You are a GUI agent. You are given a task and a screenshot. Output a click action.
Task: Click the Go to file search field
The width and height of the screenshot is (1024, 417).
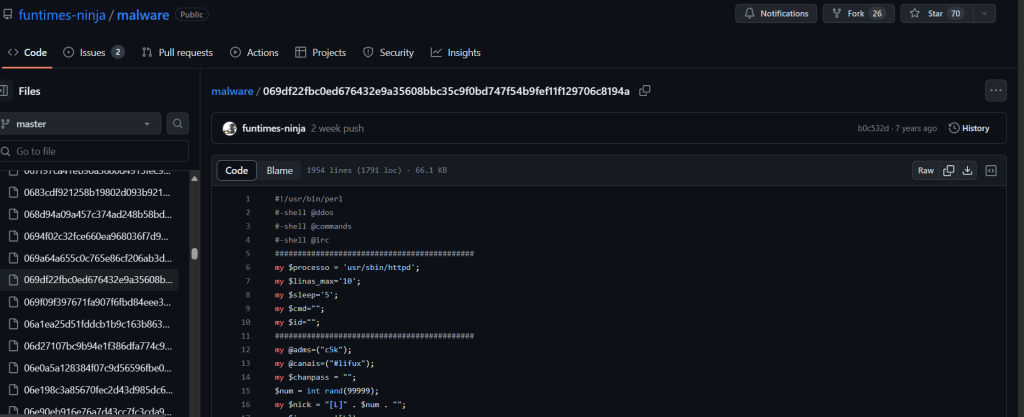tap(96, 151)
